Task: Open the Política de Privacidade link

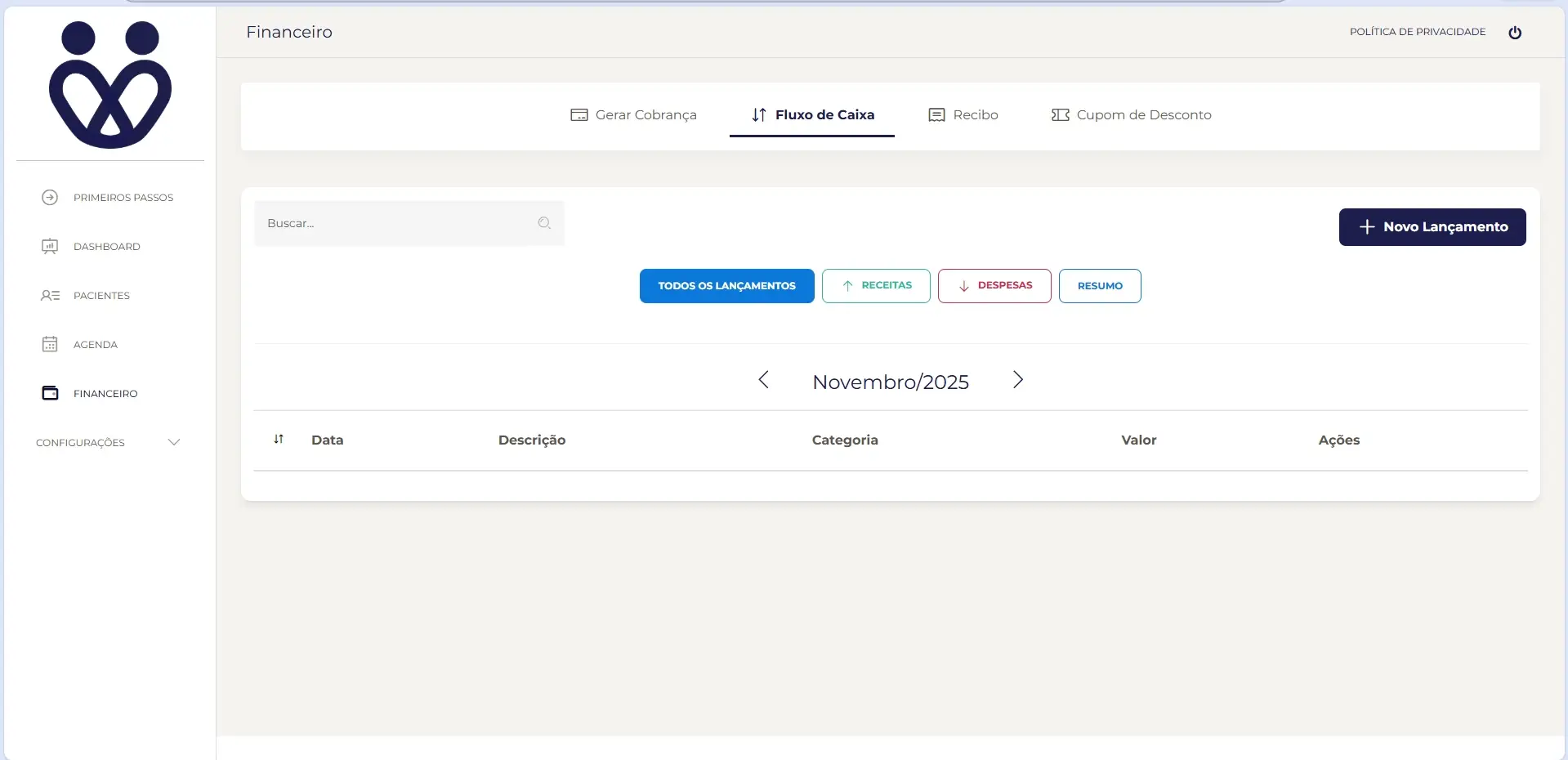Action: 1417,32
